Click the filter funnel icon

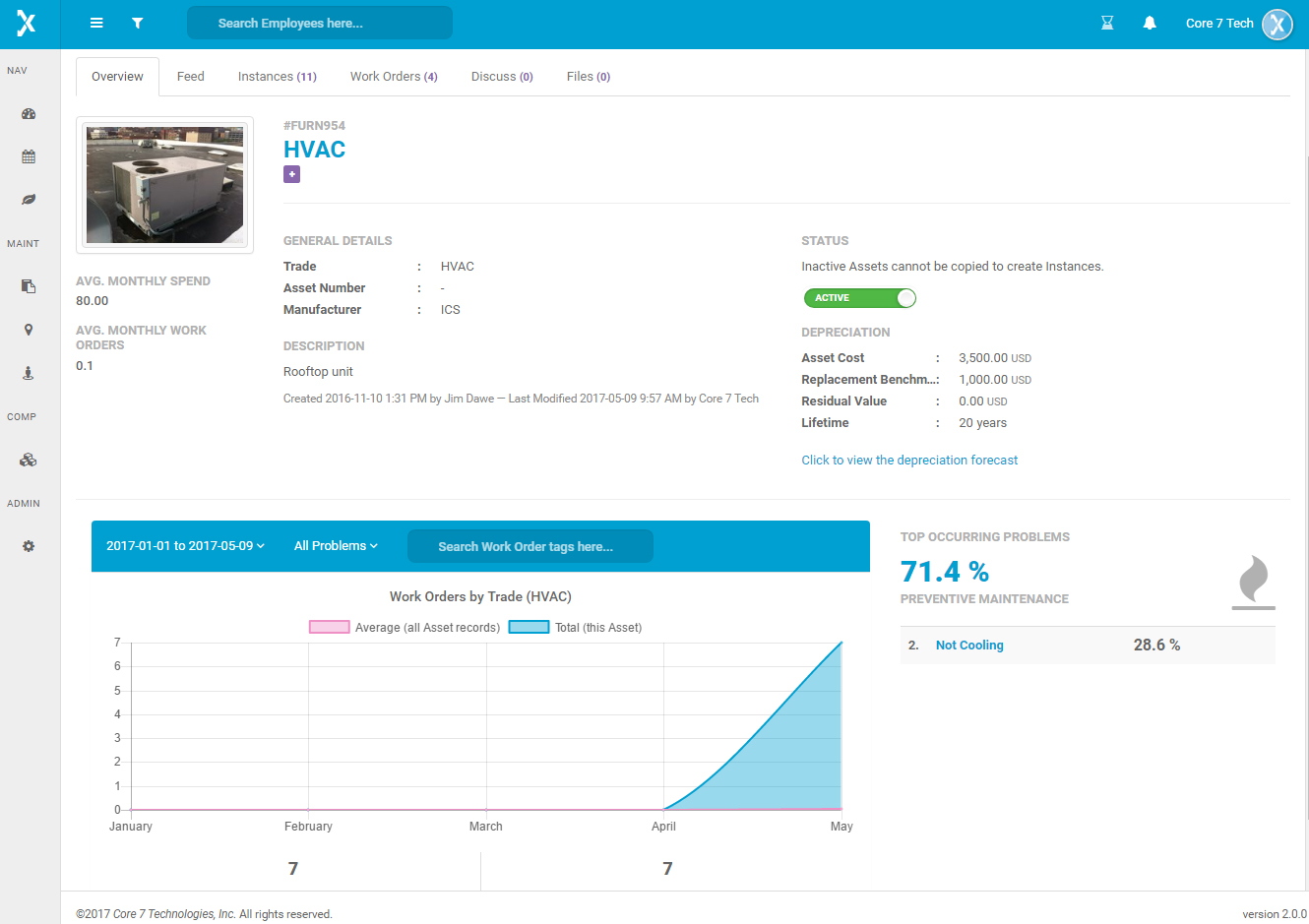pos(138,23)
